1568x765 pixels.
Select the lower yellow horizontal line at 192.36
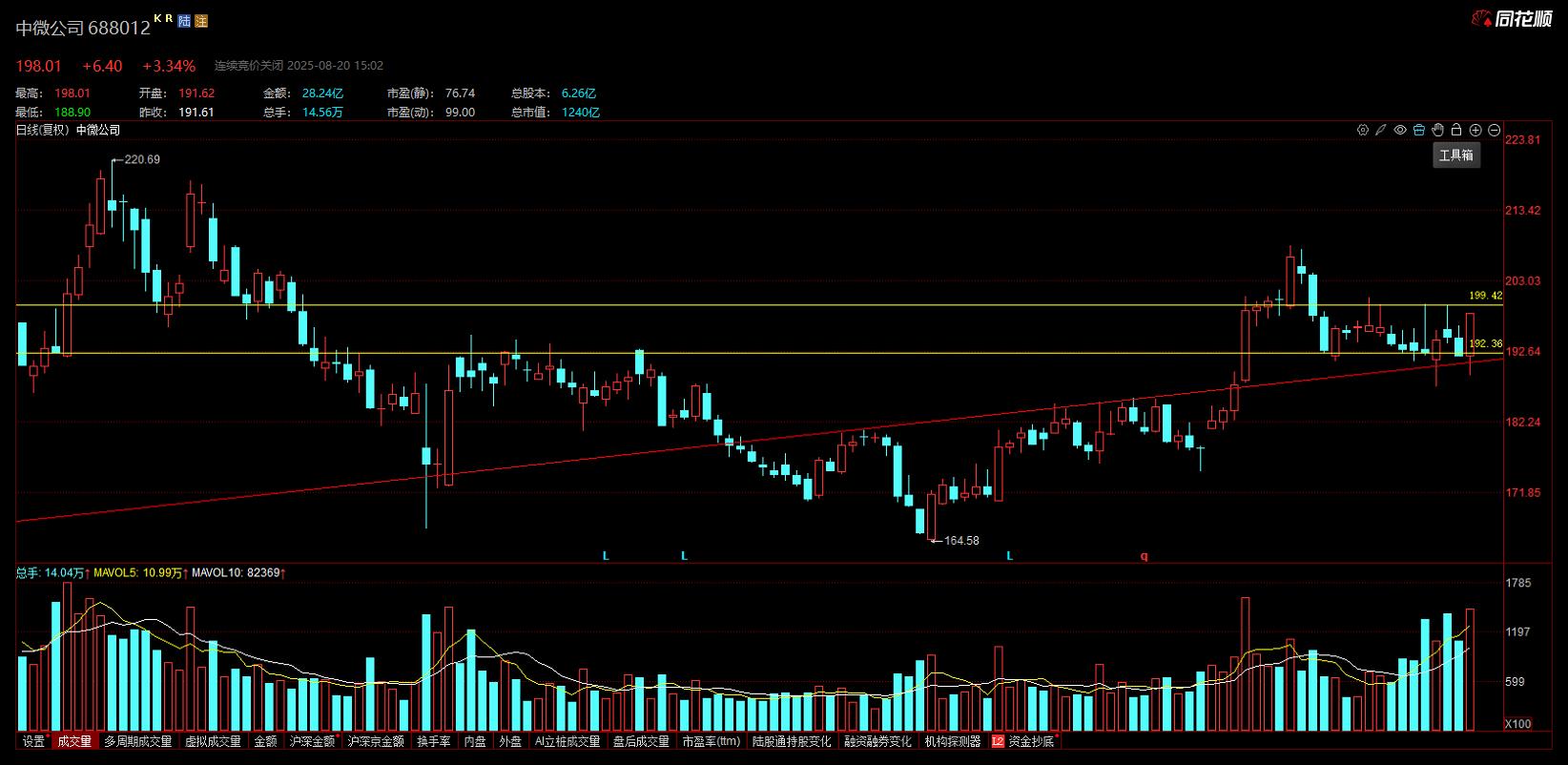(x=758, y=354)
